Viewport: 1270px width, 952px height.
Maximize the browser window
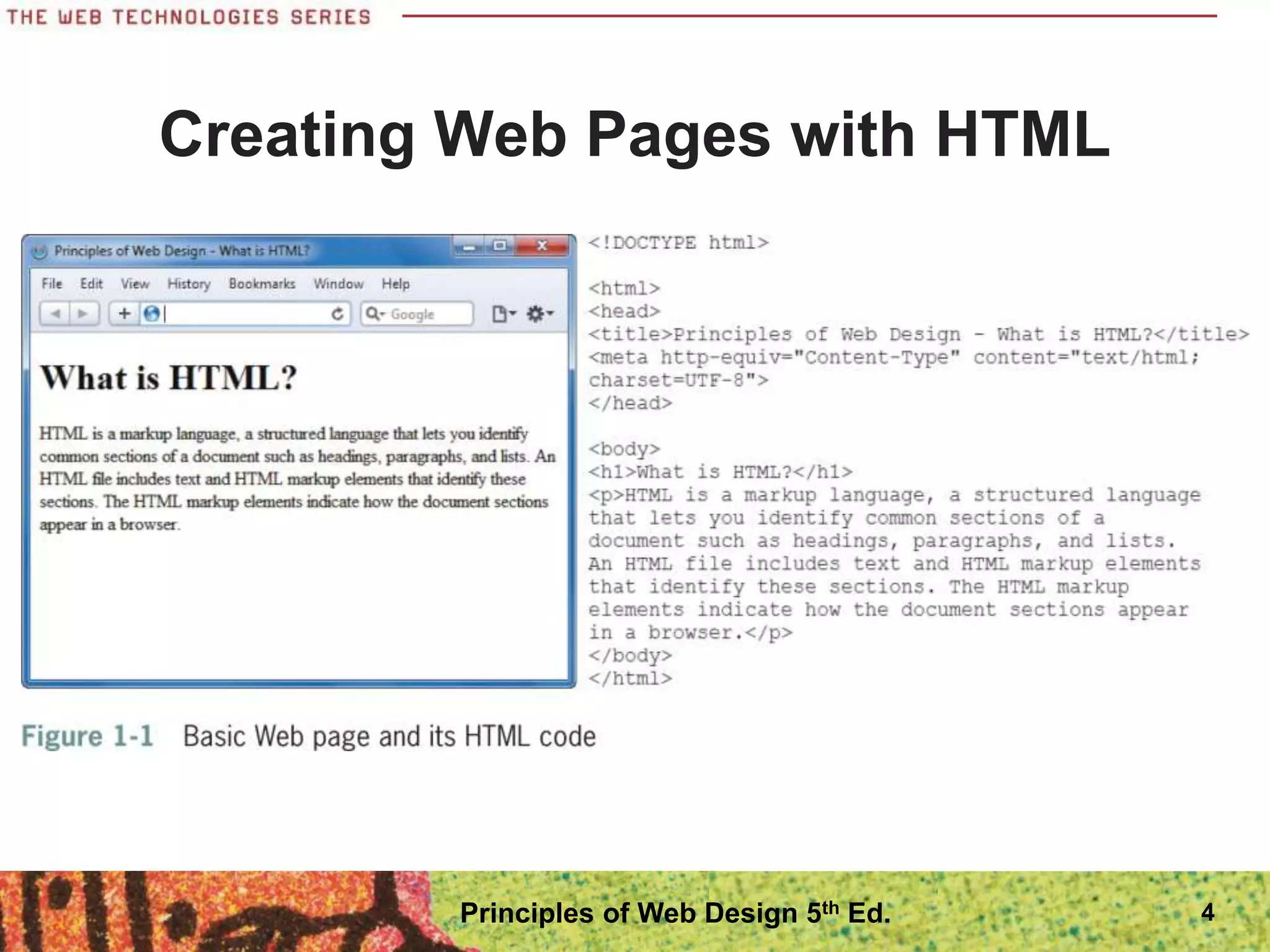500,246
